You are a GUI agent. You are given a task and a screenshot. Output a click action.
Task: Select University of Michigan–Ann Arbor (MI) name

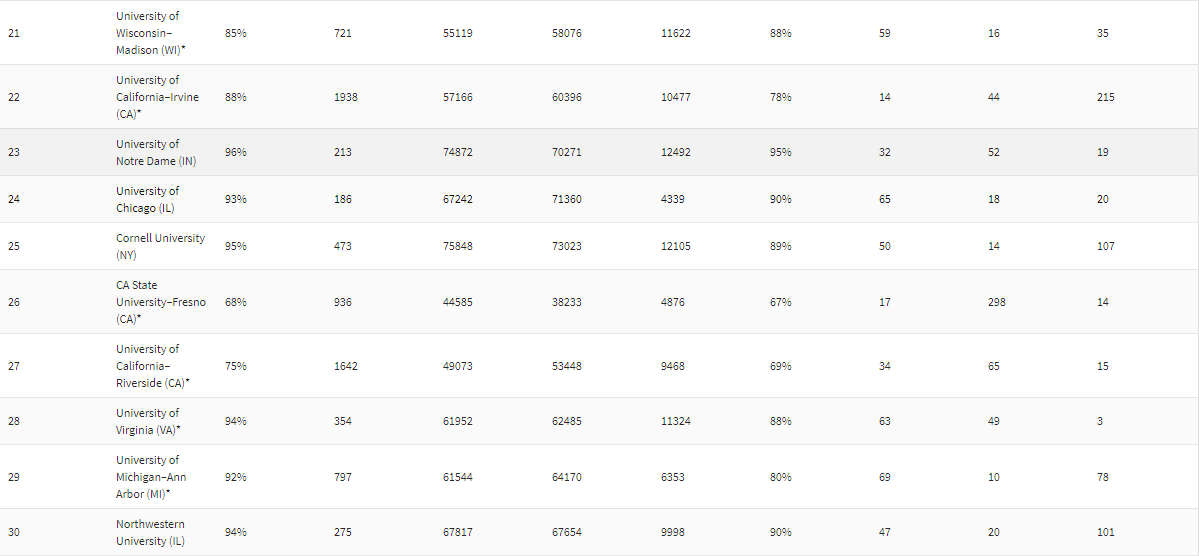pyautogui.click(x=151, y=476)
